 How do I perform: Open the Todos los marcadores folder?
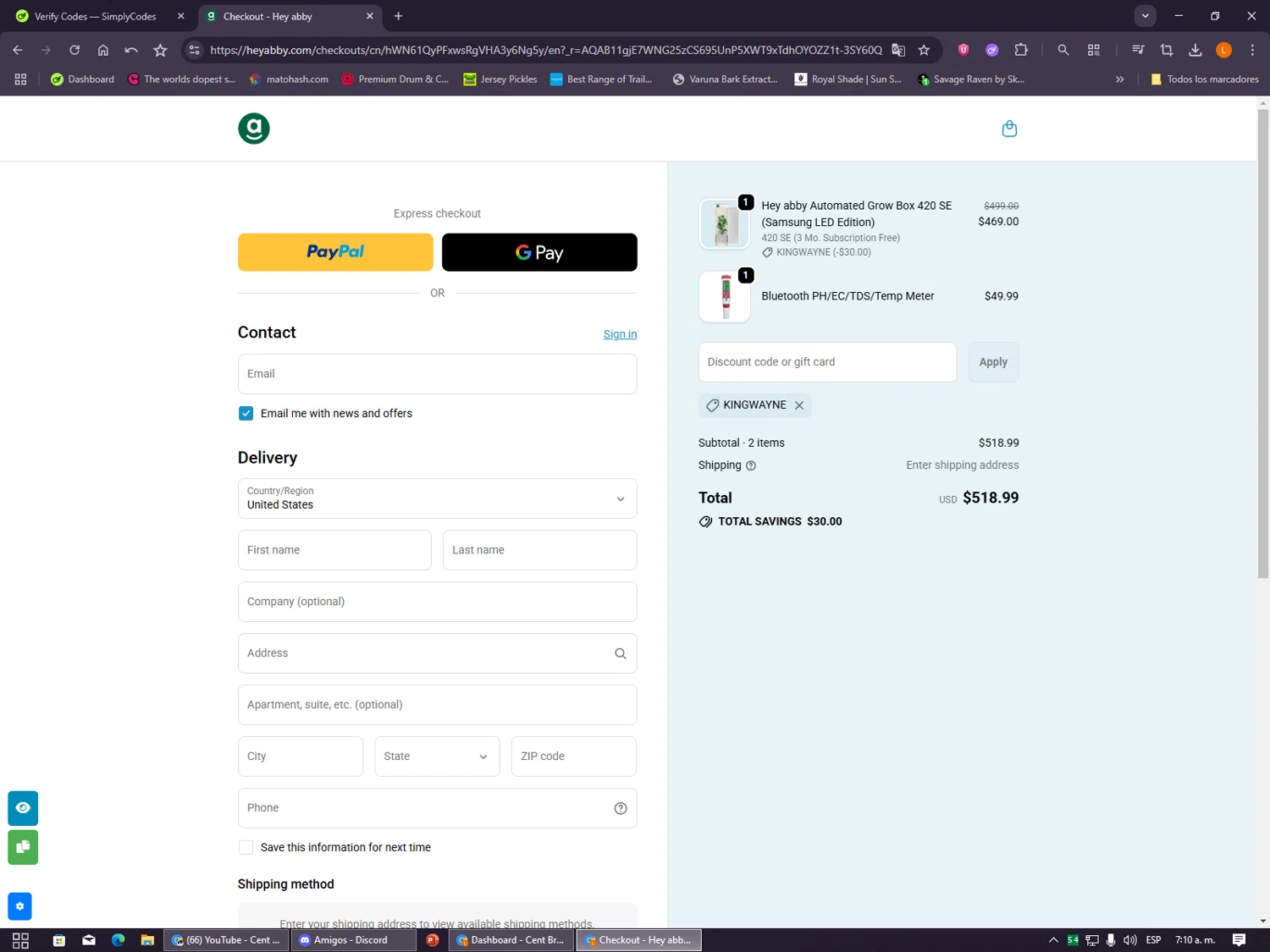click(x=1204, y=80)
